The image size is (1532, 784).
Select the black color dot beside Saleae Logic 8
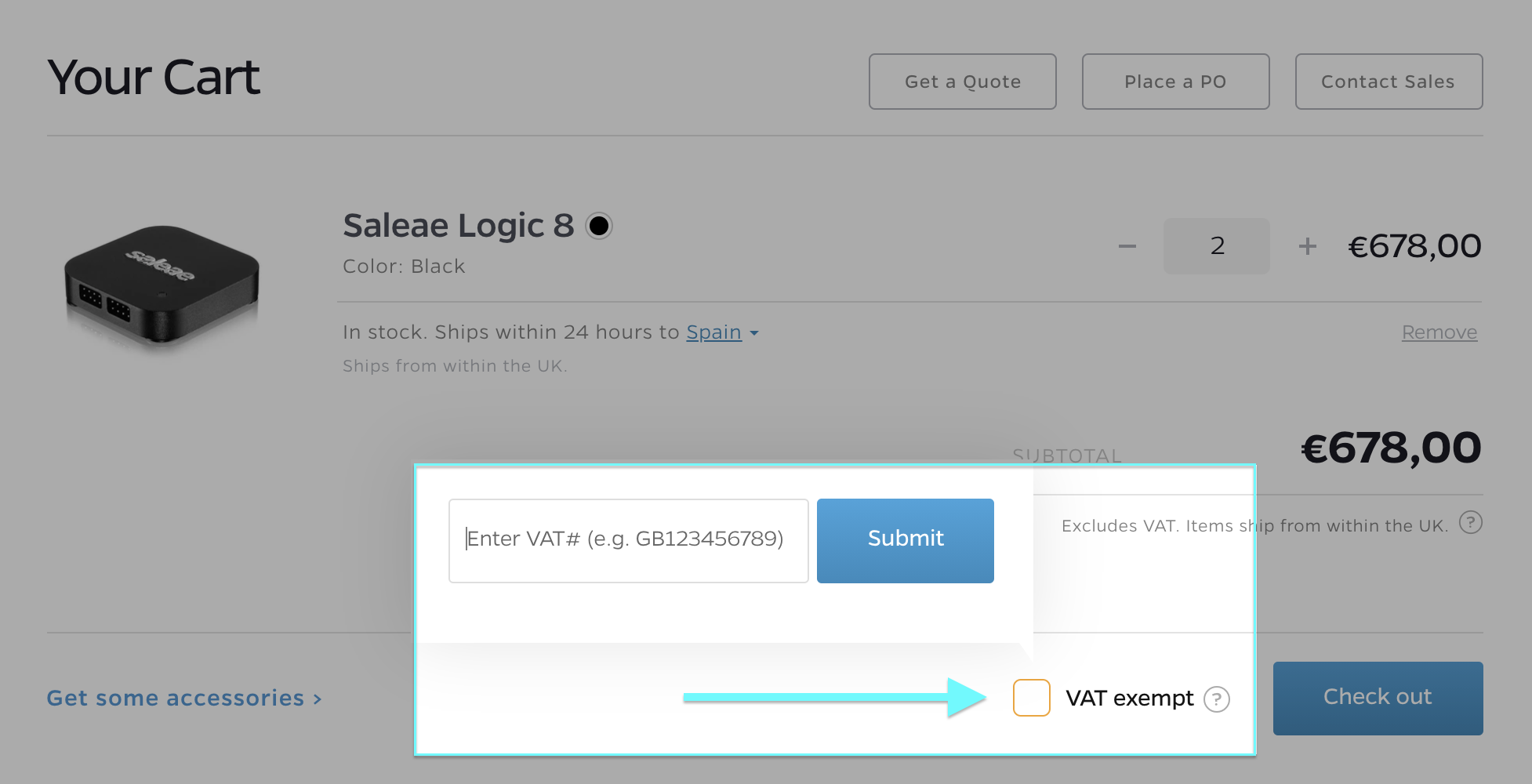tap(599, 226)
